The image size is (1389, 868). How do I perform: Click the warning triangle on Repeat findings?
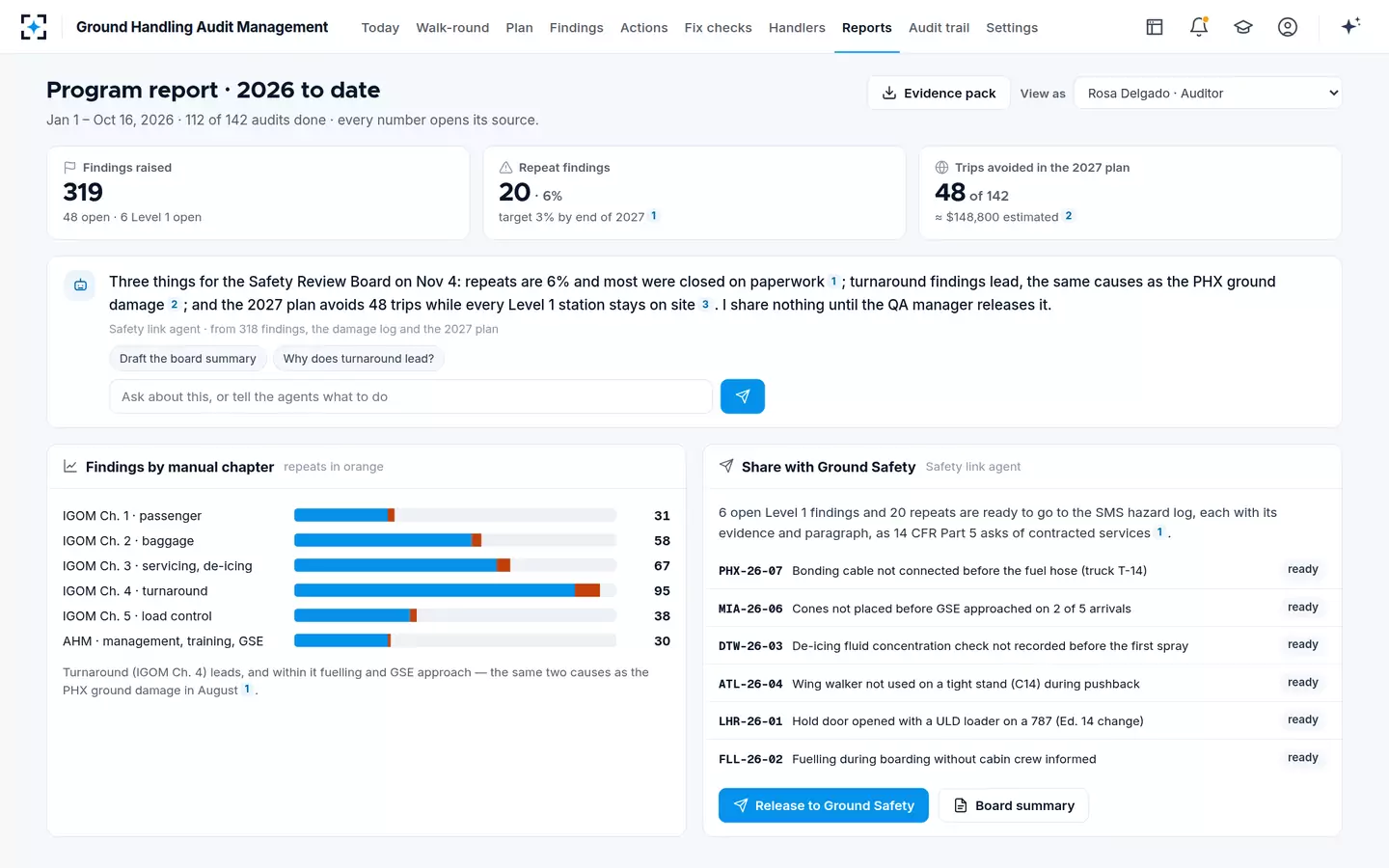click(x=505, y=168)
